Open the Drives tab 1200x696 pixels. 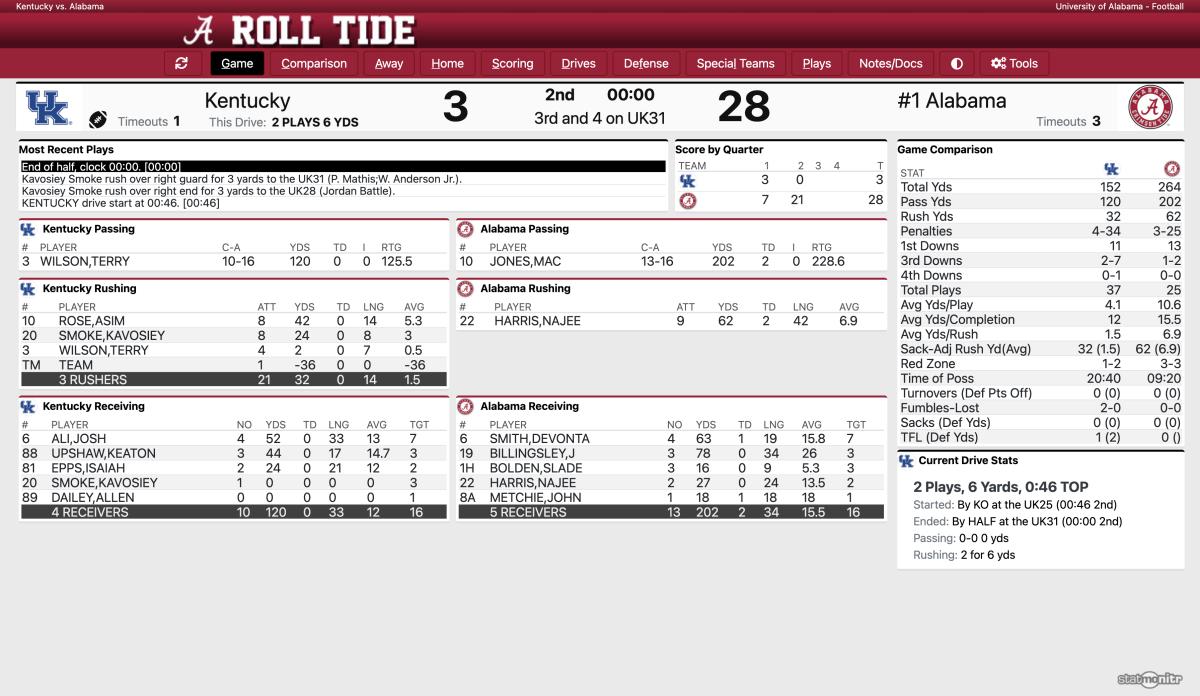578,63
